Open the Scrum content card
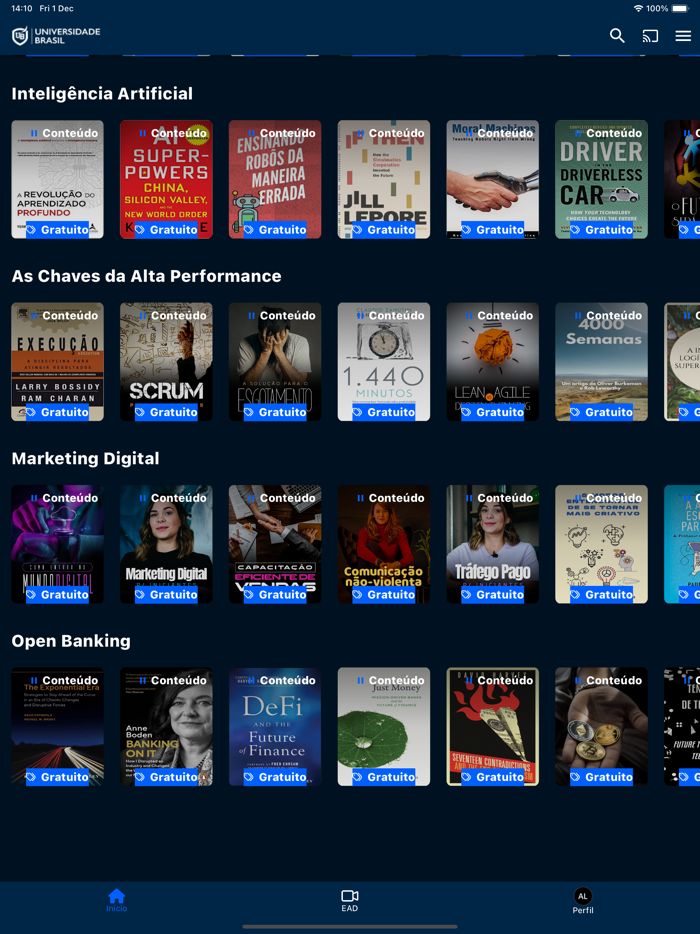700x934 pixels. (166, 362)
